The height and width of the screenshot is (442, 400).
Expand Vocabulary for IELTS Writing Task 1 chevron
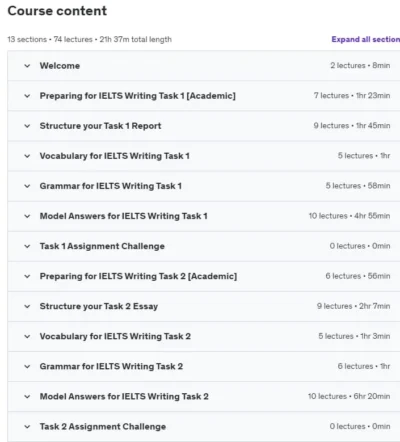(x=27, y=156)
